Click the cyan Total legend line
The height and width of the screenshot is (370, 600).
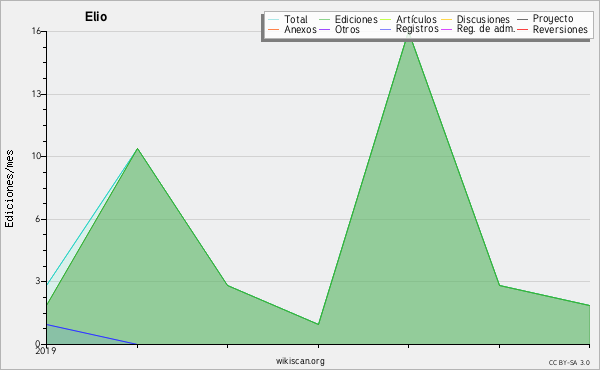tap(274, 19)
